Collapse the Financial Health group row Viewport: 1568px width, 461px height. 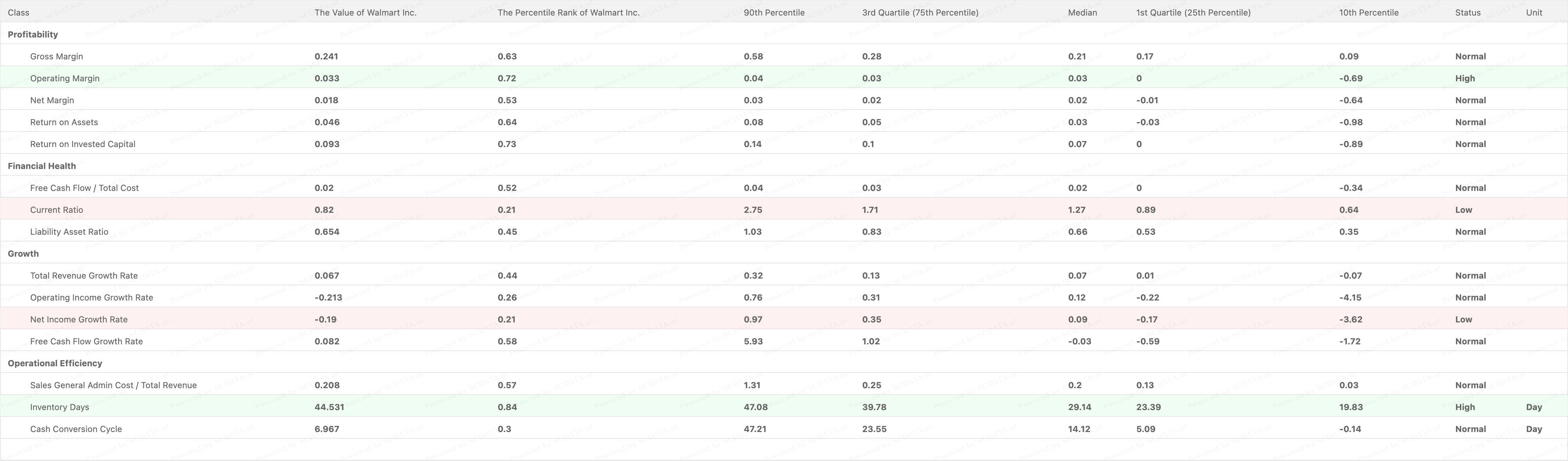point(42,166)
